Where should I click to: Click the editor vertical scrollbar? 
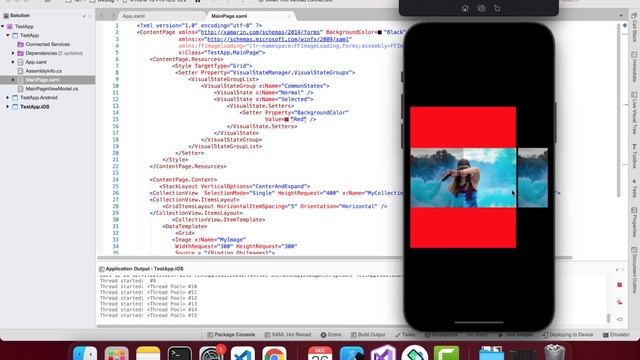pos(619,110)
